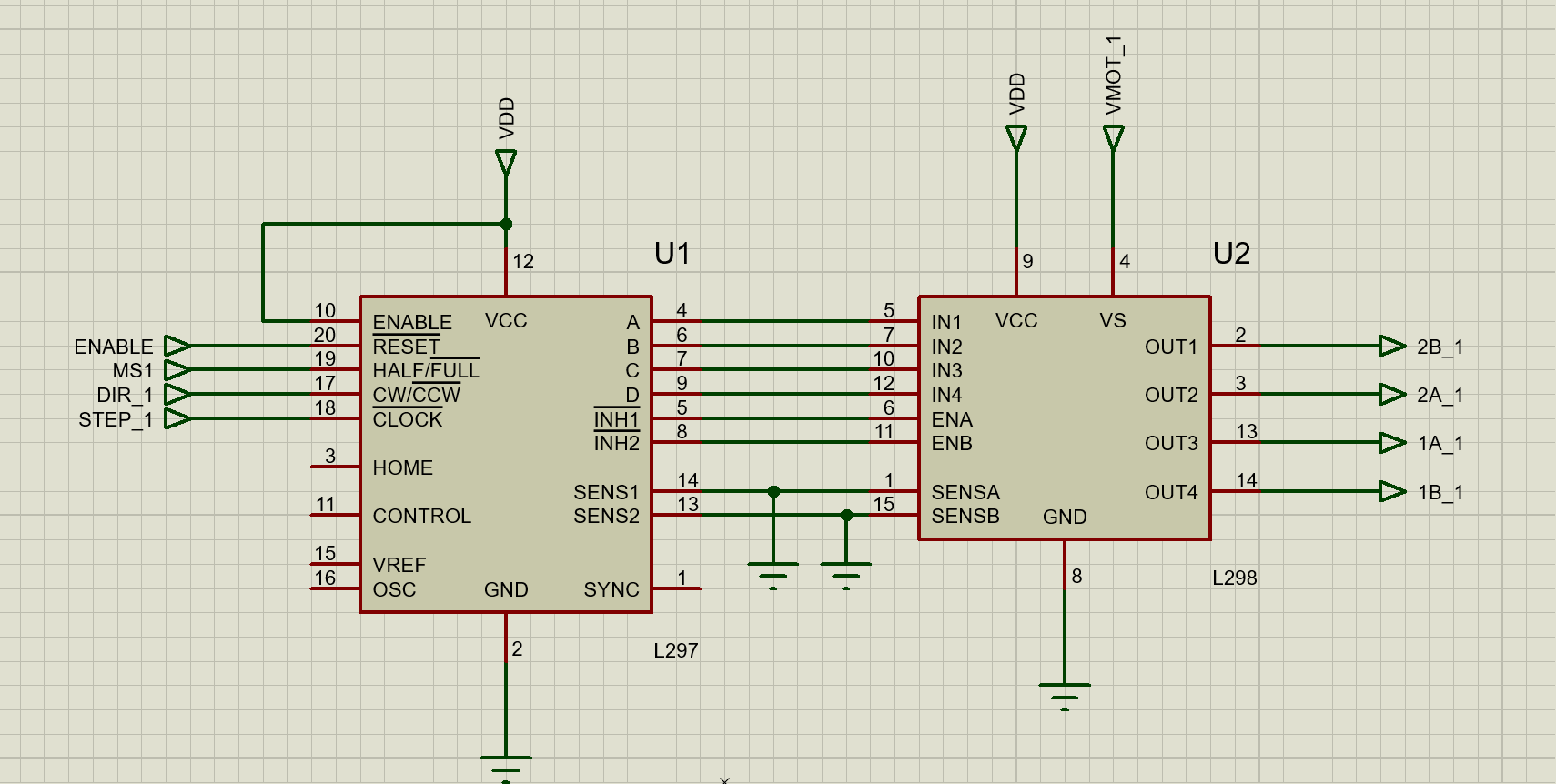The image size is (1556, 784).
Task: Click the OUT3 pin label on U2
Action: click(x=1171, y=443)
